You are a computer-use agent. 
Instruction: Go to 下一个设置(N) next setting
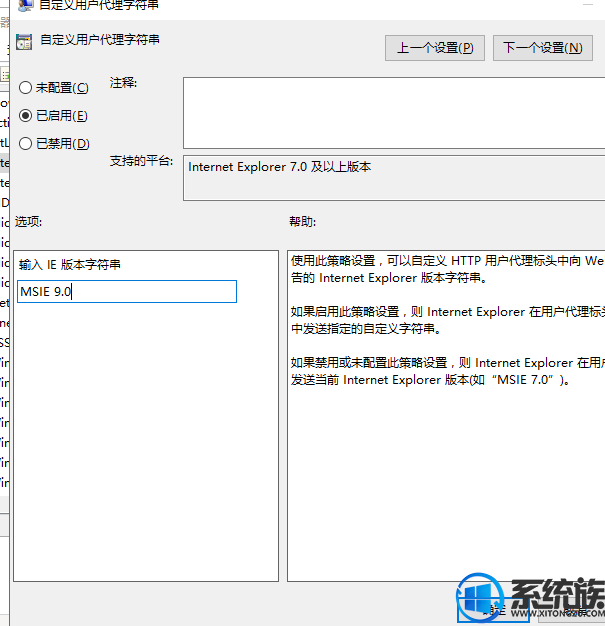click(542, 48)
